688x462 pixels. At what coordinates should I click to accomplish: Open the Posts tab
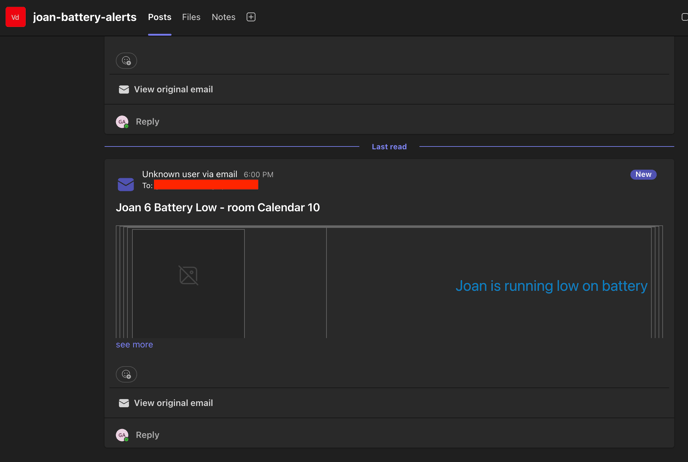(x=159, y=17)
